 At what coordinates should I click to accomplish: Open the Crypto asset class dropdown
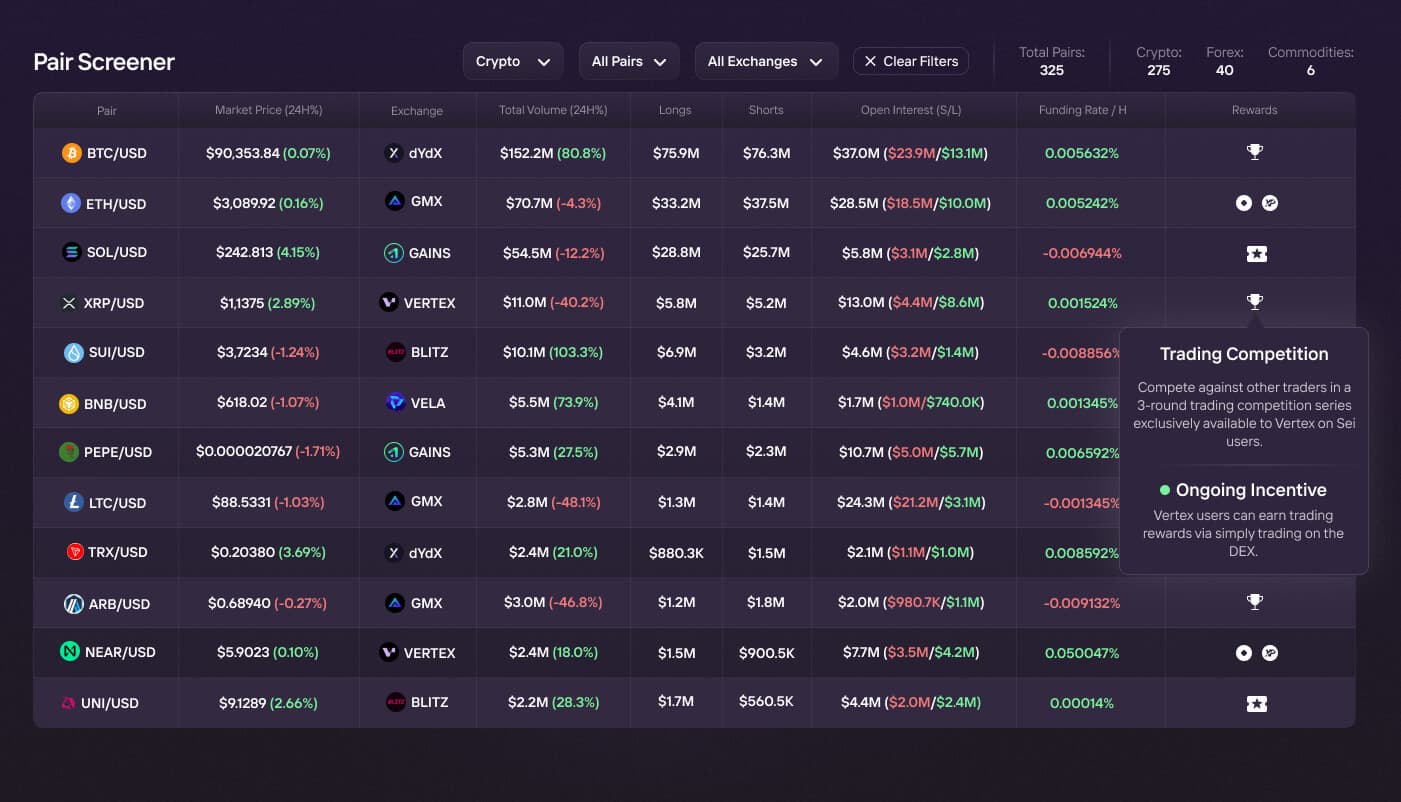tap(513, 61)
